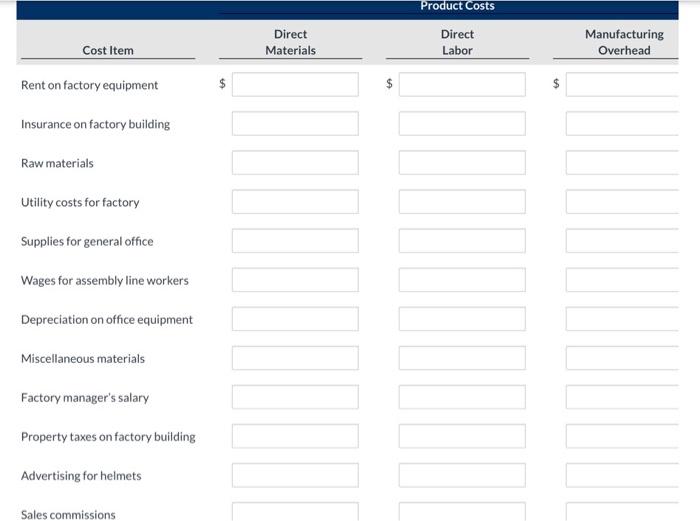The height and width of the screenshot is (521, 700).
Task: Focus Manufacturing Overhead field for Factory manager's salary
Action: 622,397
